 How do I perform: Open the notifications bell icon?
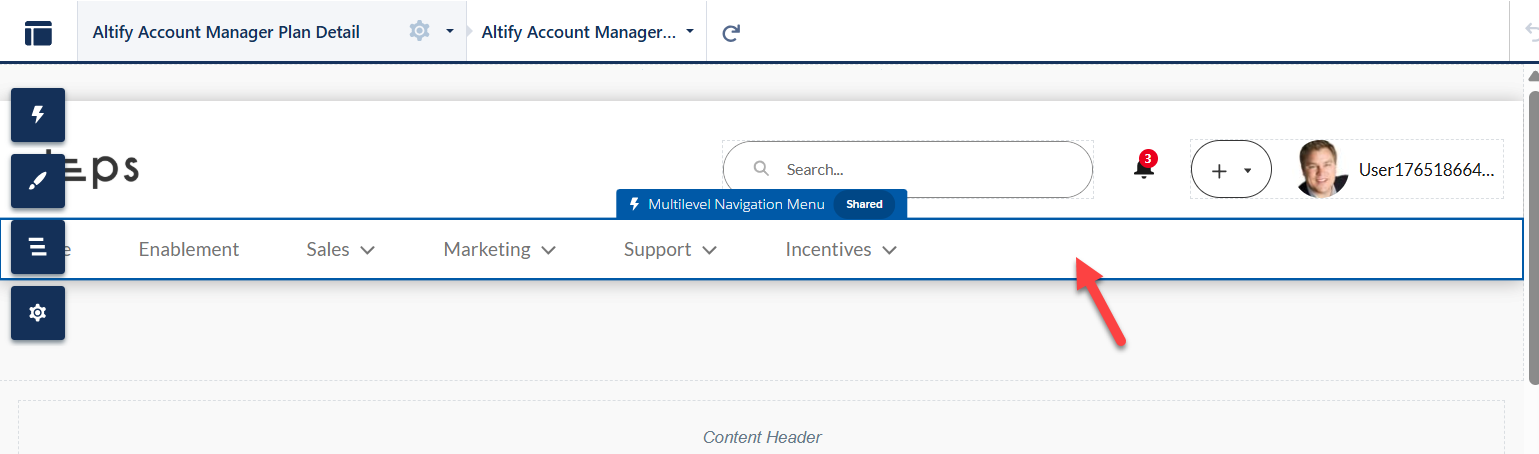click(1143, 168)
